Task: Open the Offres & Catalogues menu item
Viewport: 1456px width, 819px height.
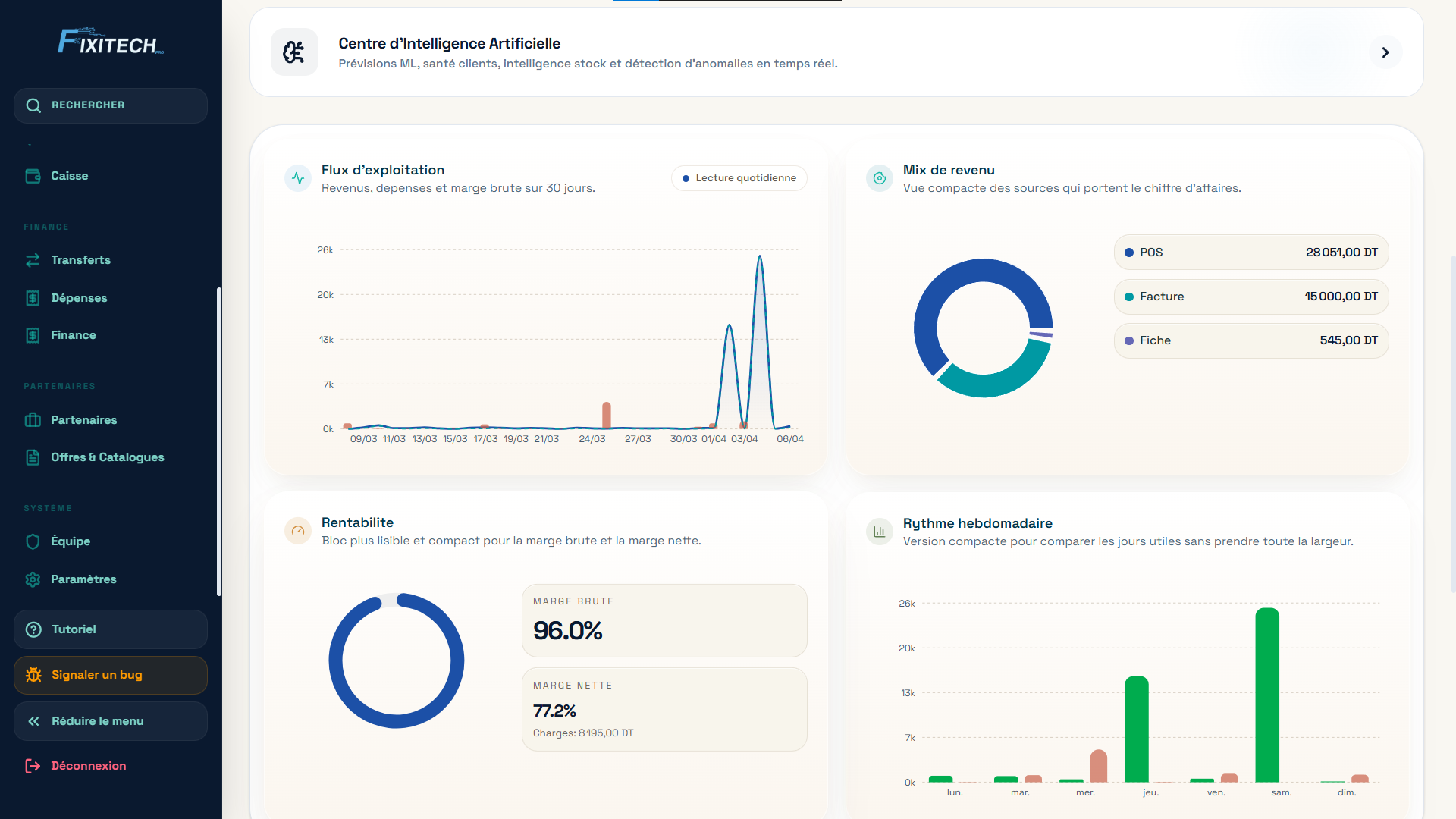Action: [x=107, y=457]
